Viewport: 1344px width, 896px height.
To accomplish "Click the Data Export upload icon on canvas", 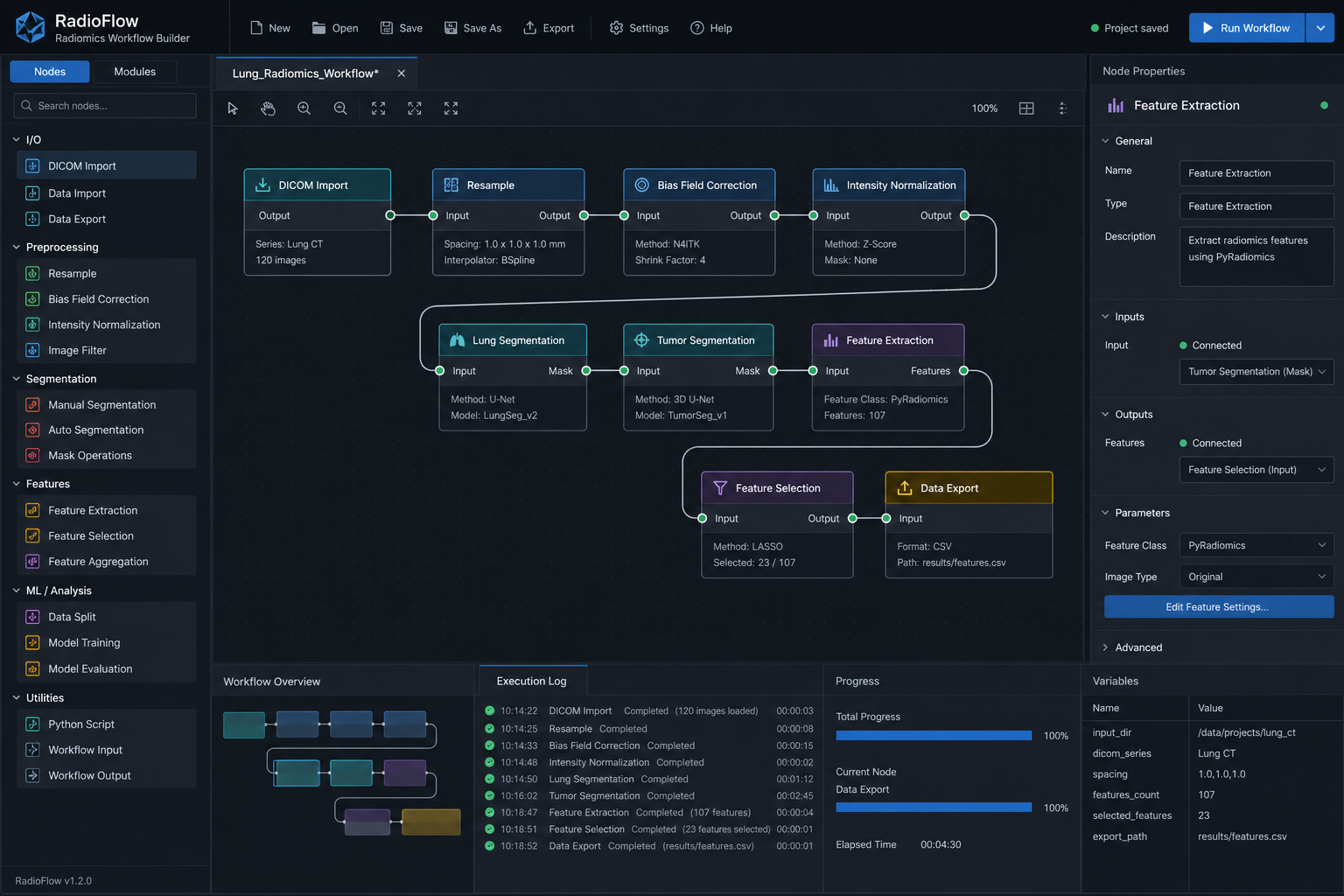I will tap(905, 488).
